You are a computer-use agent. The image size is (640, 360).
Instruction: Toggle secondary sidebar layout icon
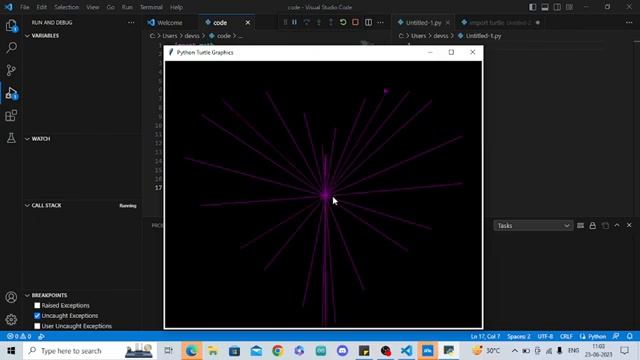click(x=557, y=7)
